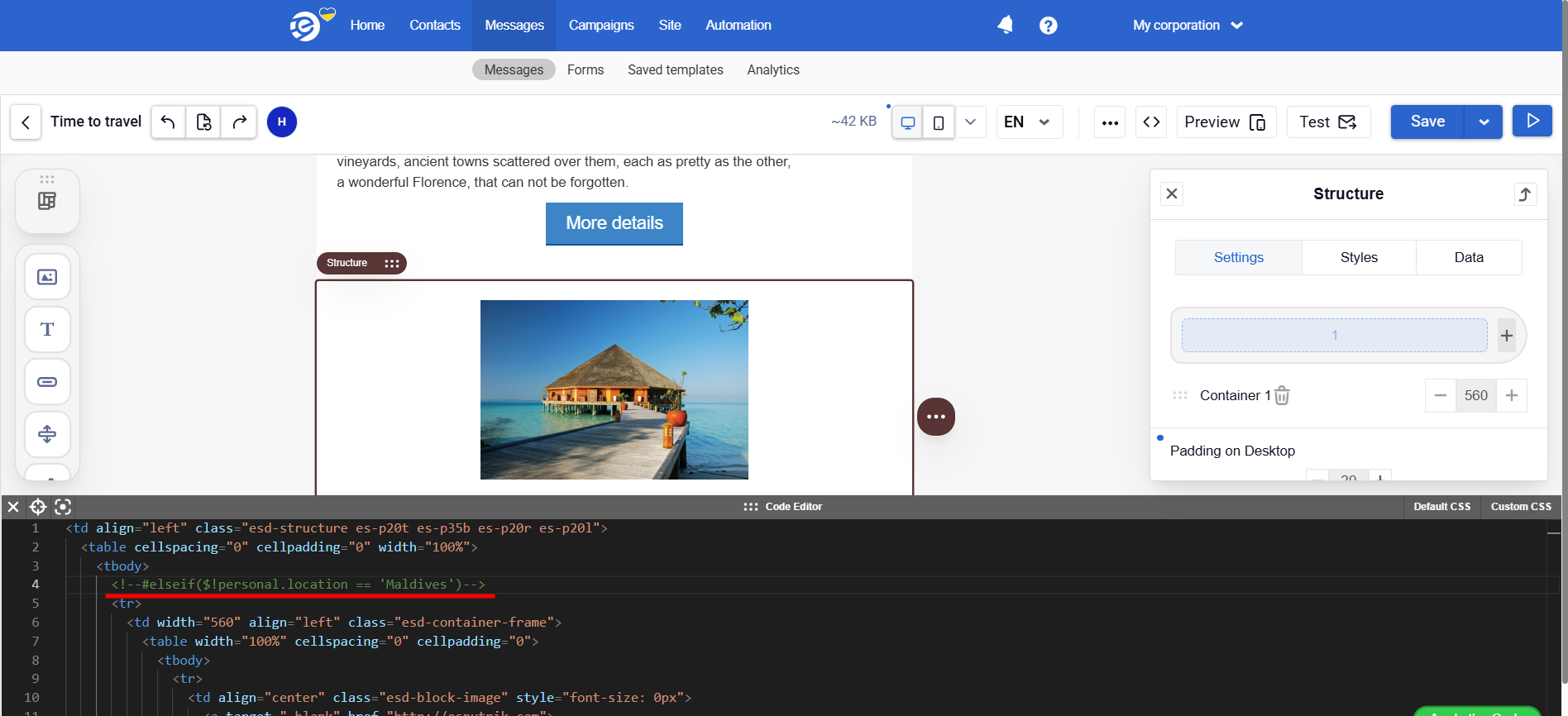Increase Container 1 width with plus

[x=1512, y=396]
